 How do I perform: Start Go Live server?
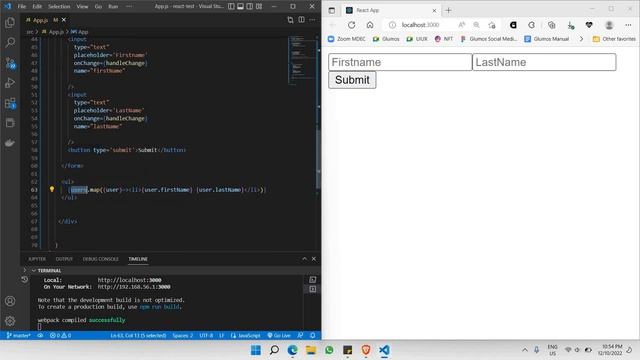[x=279, y=336]
